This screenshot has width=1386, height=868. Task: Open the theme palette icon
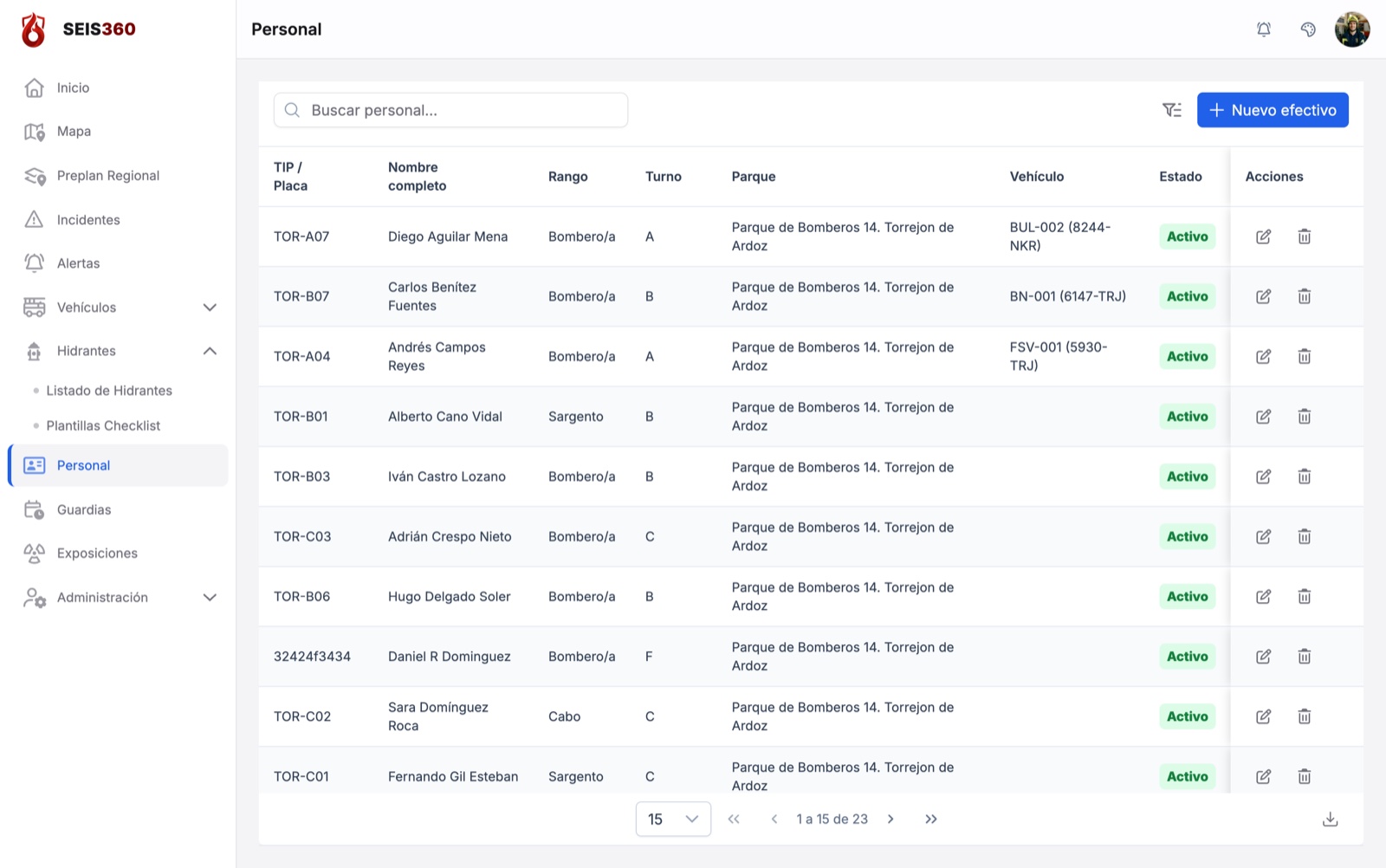[x=1308, y=29]
